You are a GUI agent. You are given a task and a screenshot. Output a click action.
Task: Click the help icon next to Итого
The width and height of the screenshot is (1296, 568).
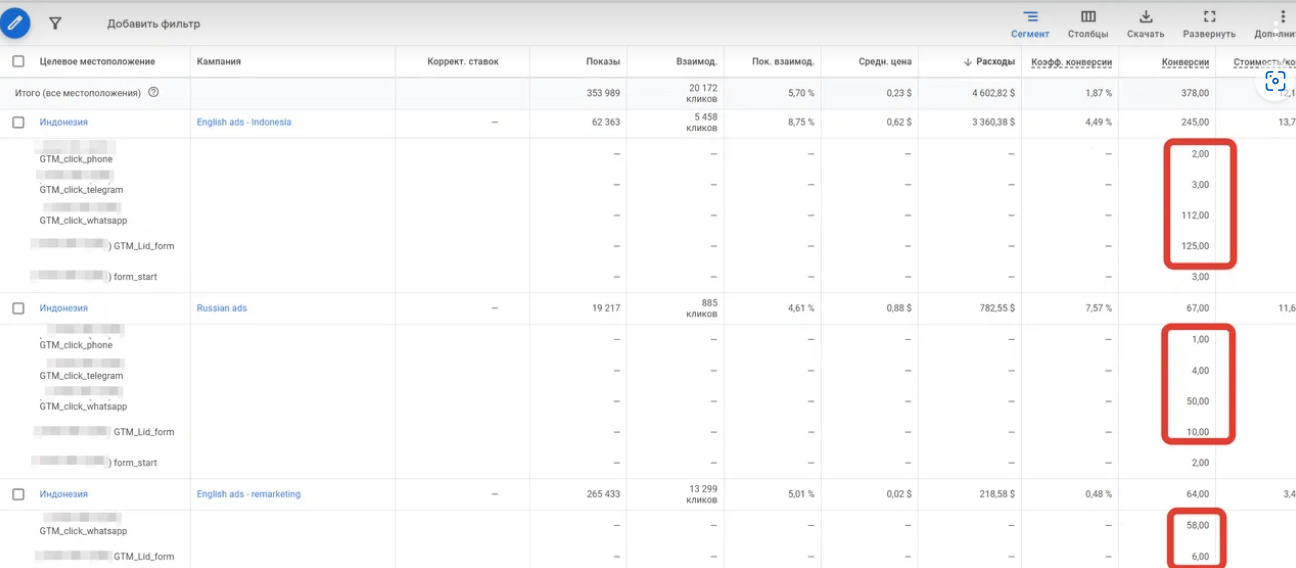(153, 92)
